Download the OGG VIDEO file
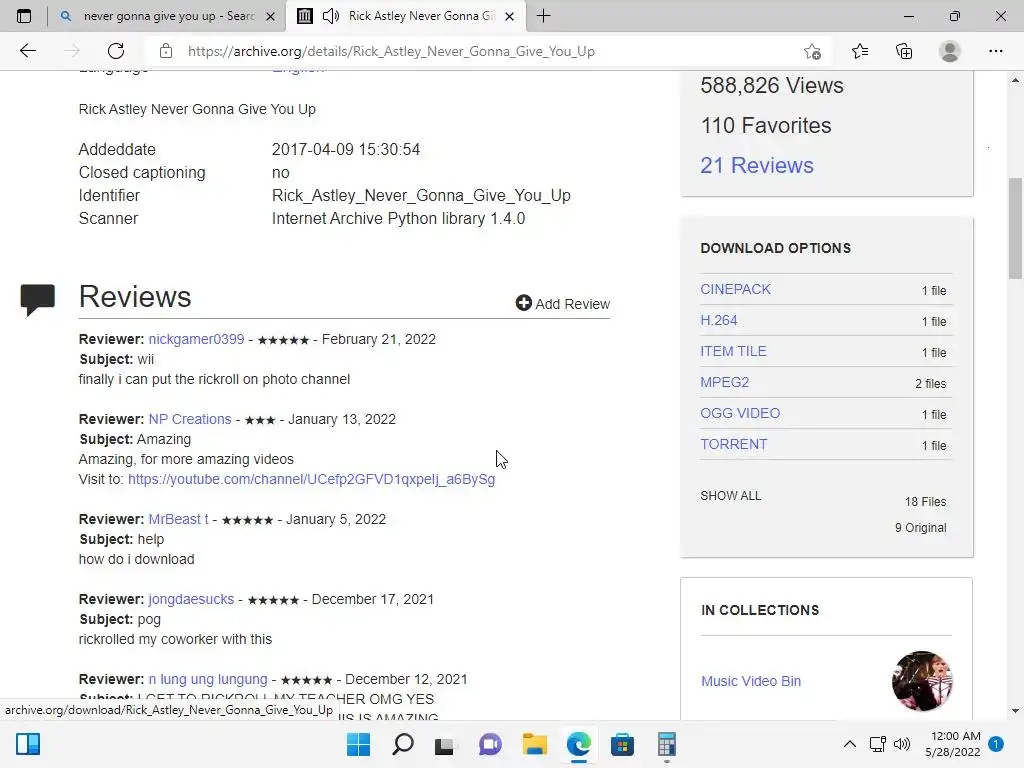The width and height of the screenshot is (1024, 768). tap(740, 413)
